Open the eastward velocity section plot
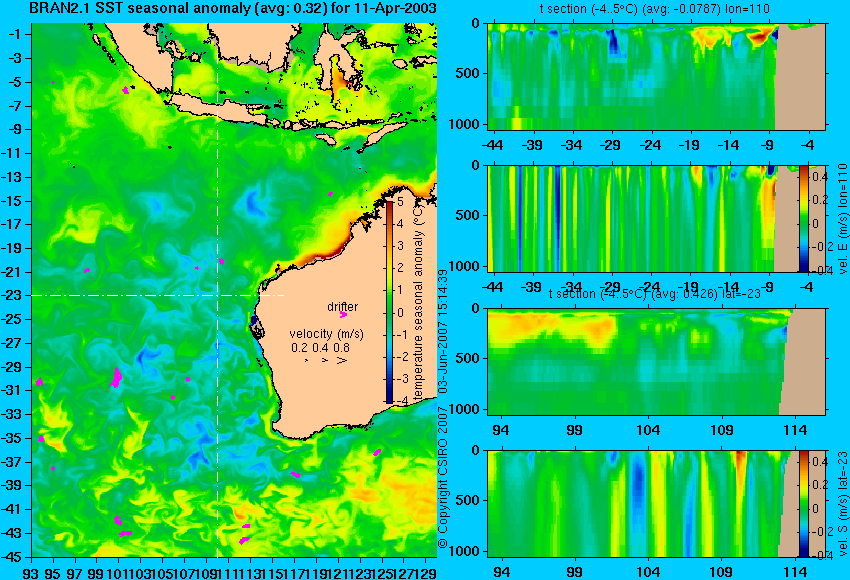This screenshot has height=580, width=850. pyautogui.click(x=656, y=218)
